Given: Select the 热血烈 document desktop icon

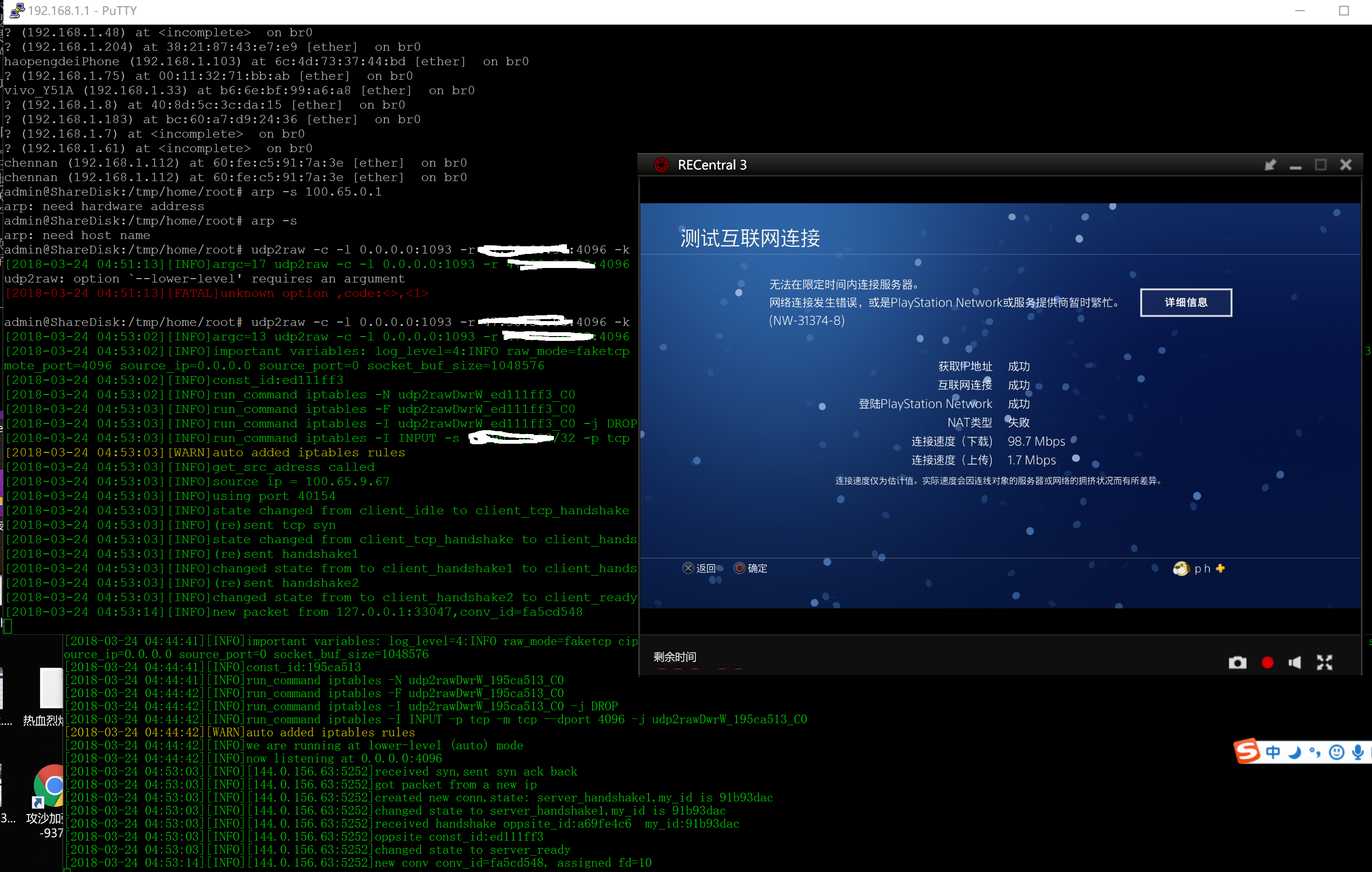Looking at the screenshot, I should coord(50,688).
